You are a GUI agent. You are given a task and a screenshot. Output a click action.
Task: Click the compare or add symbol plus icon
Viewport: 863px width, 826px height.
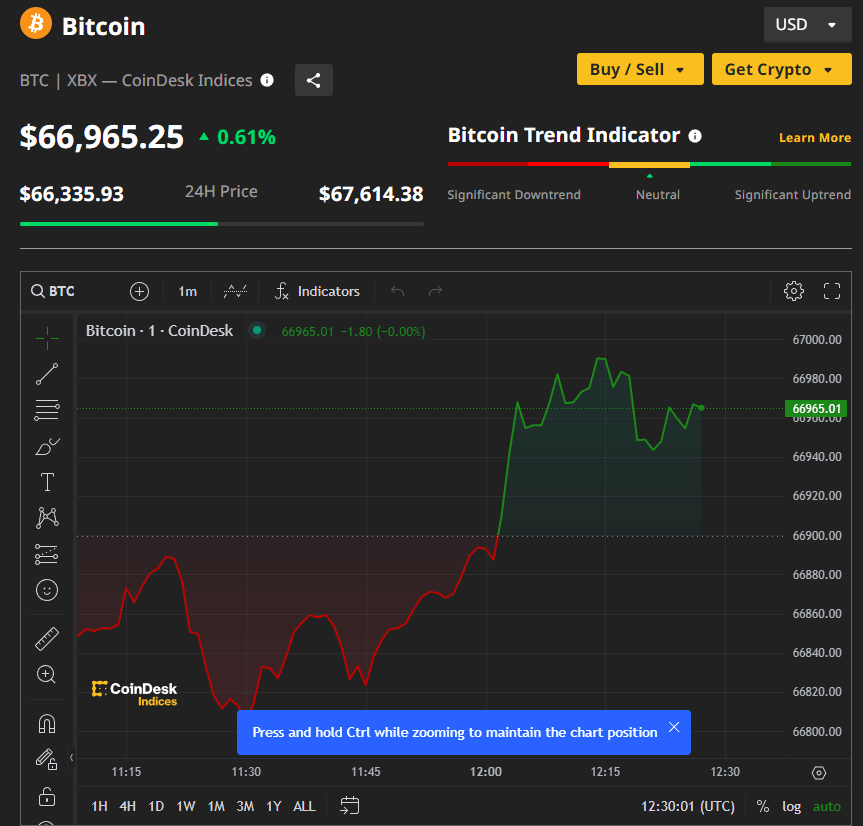139,291
